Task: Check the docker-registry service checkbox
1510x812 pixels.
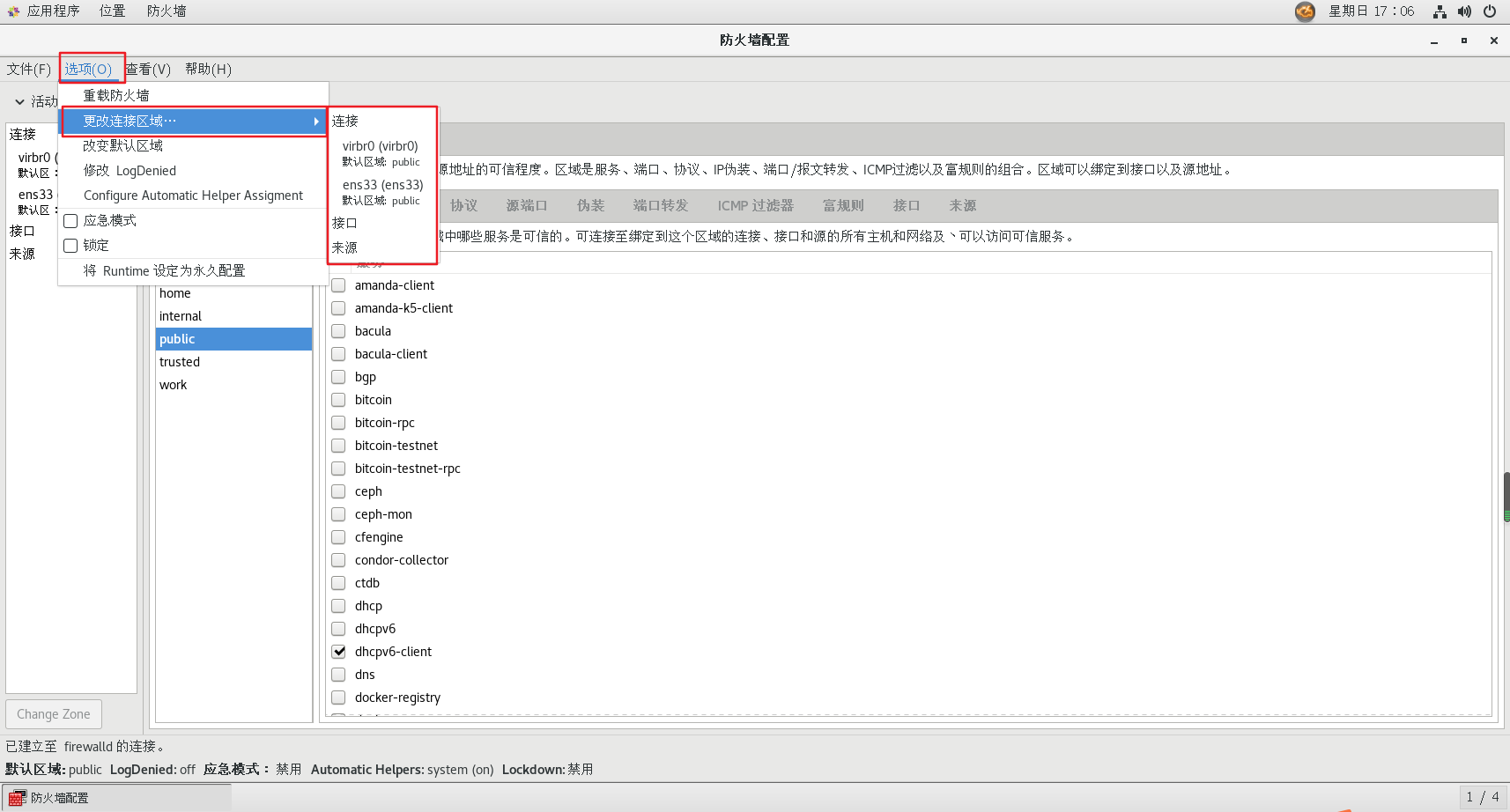Action: (338, 698)
